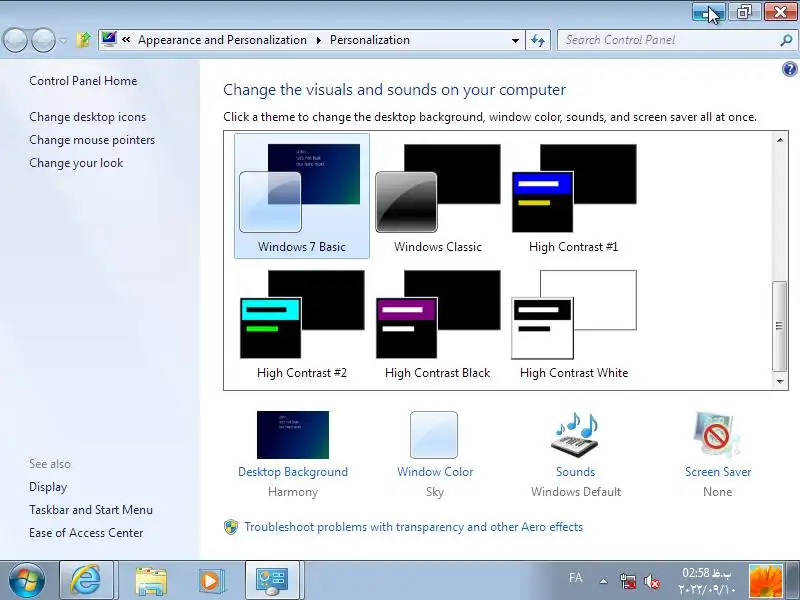Click the theme list scrollbar thumb
This screenshot has height=600, width=800.
click(780, 326)
